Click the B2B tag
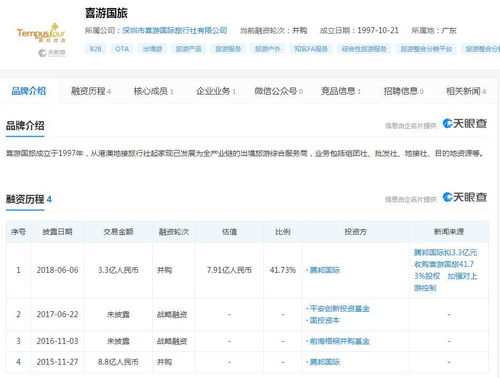 [x=95, y=49]
